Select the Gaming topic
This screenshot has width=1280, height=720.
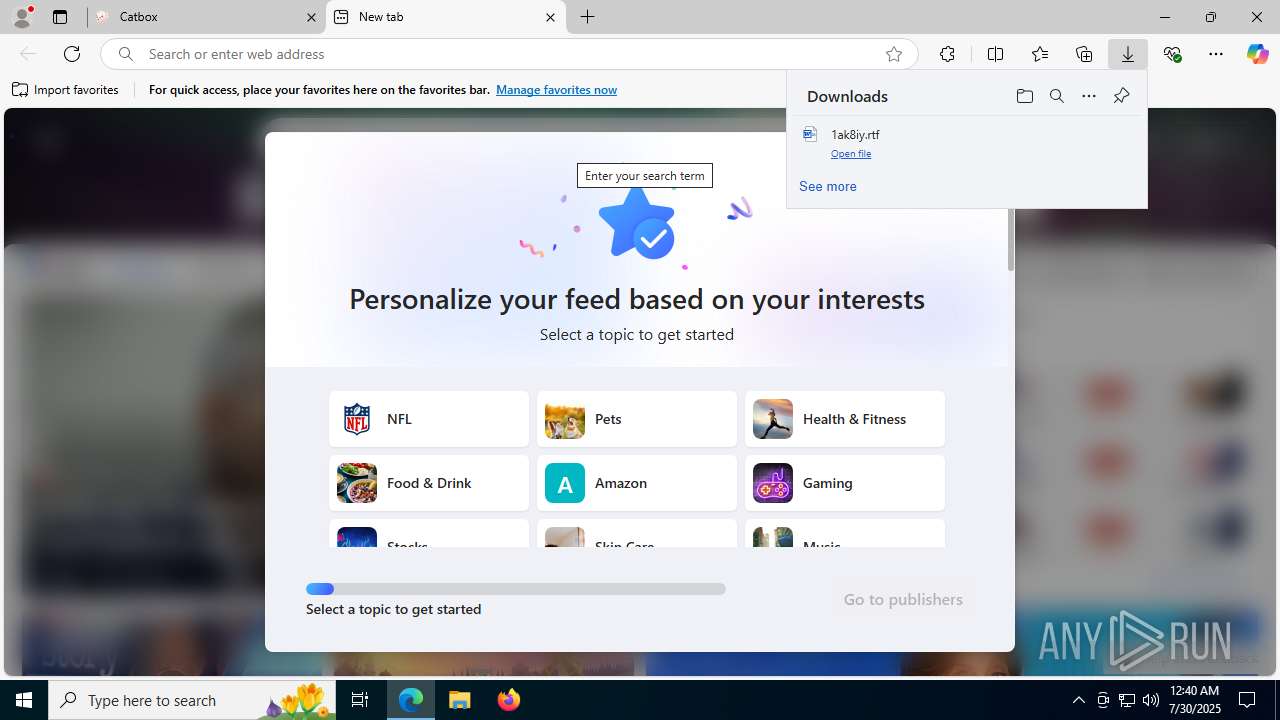click(845, 483)
